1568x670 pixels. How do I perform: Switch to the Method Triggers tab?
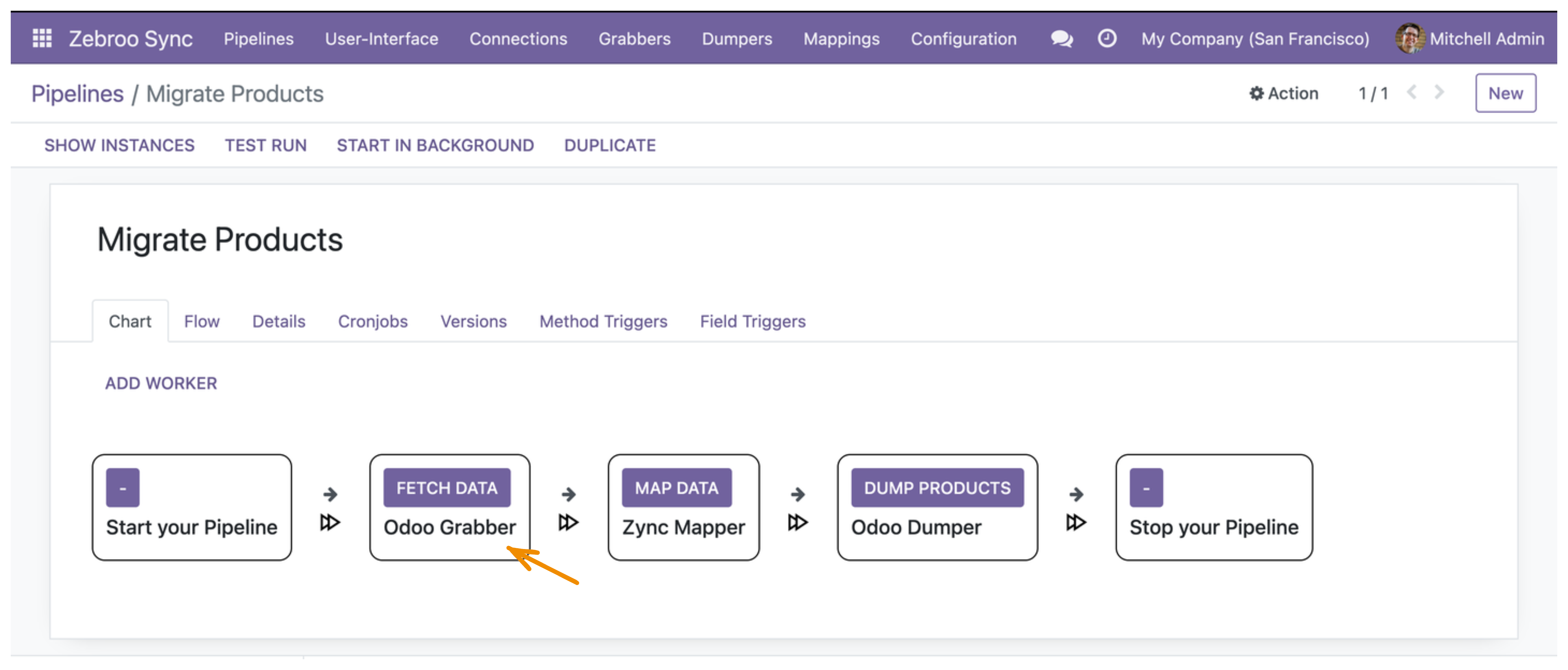pos(603,321)
